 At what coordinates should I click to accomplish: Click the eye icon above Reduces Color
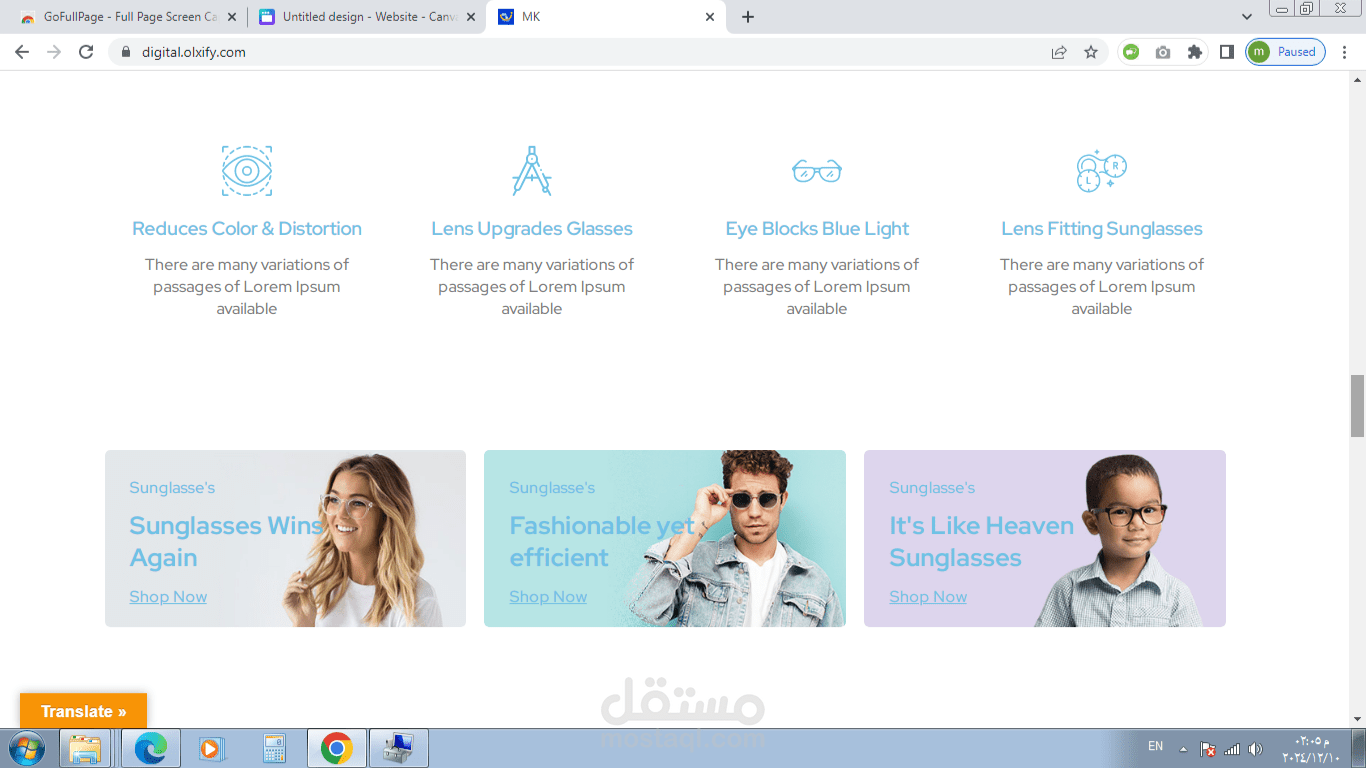tap(247, 170)
